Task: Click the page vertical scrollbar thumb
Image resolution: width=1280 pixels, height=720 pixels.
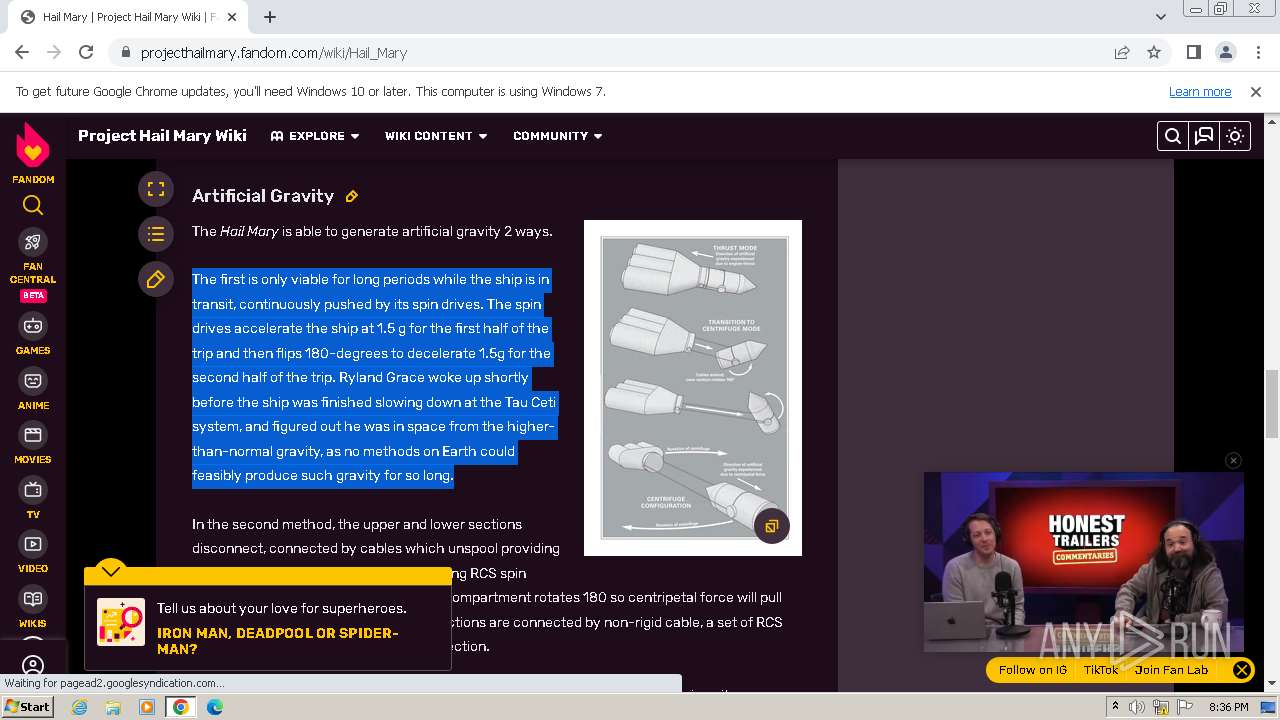Action: coord(1272,404)
